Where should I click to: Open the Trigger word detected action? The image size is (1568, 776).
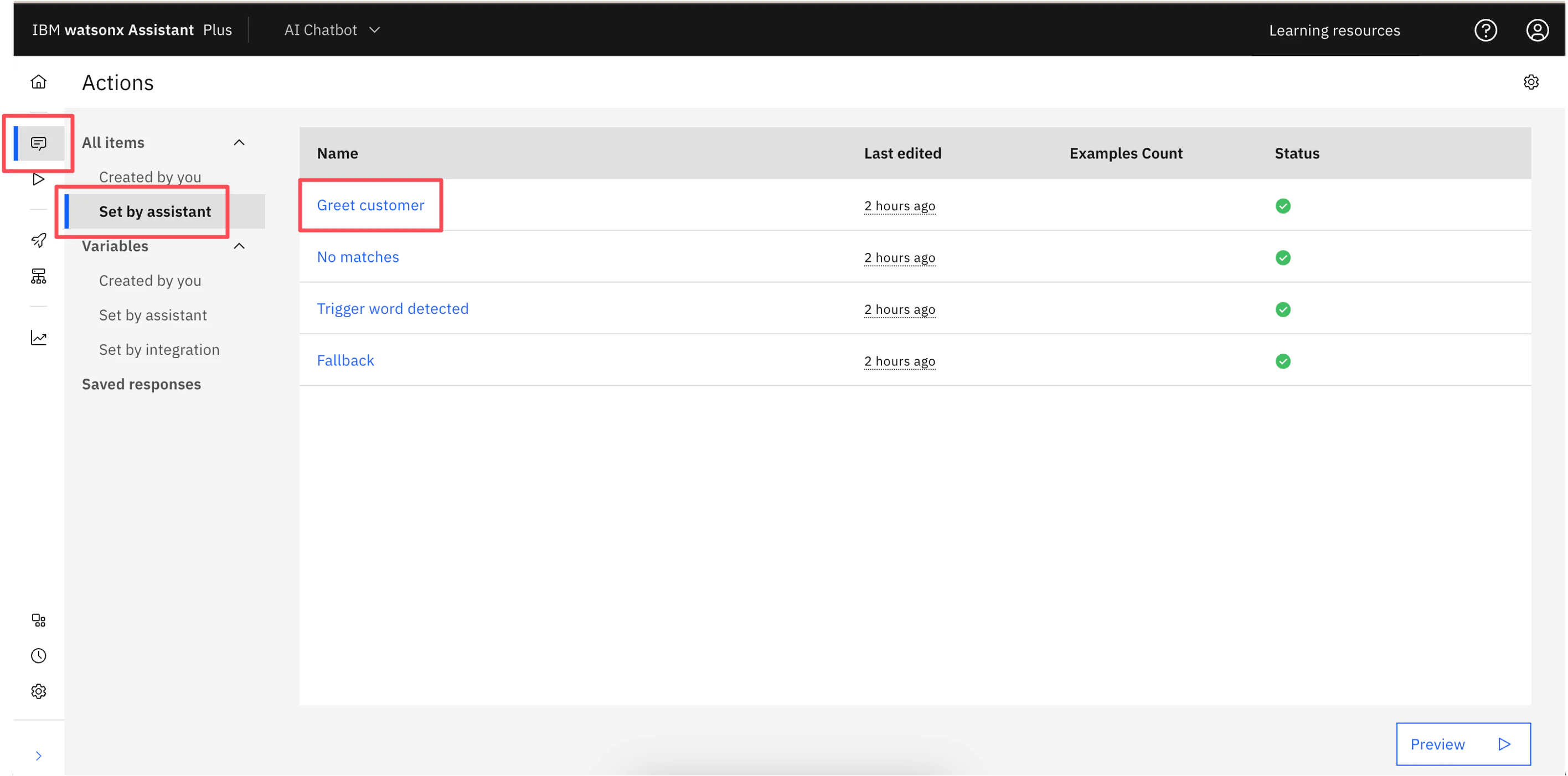(392, 309)
